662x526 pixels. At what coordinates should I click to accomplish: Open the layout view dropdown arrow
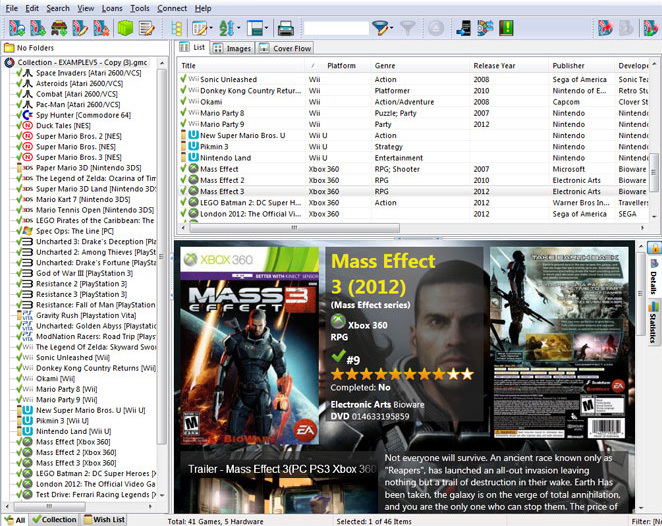pyautogui.click(x=266, y=28)
